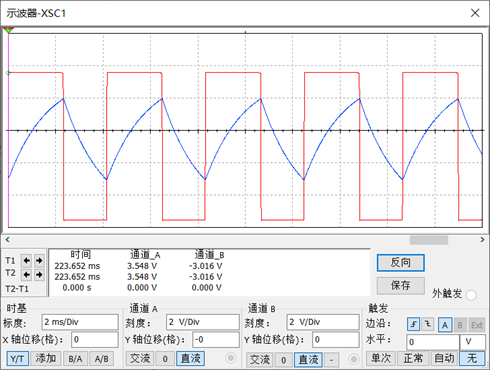Image resolution: width=490 pixels, height=370 pixels.
Task: Set trigger source to Ext
Action: tap(477, 325)
